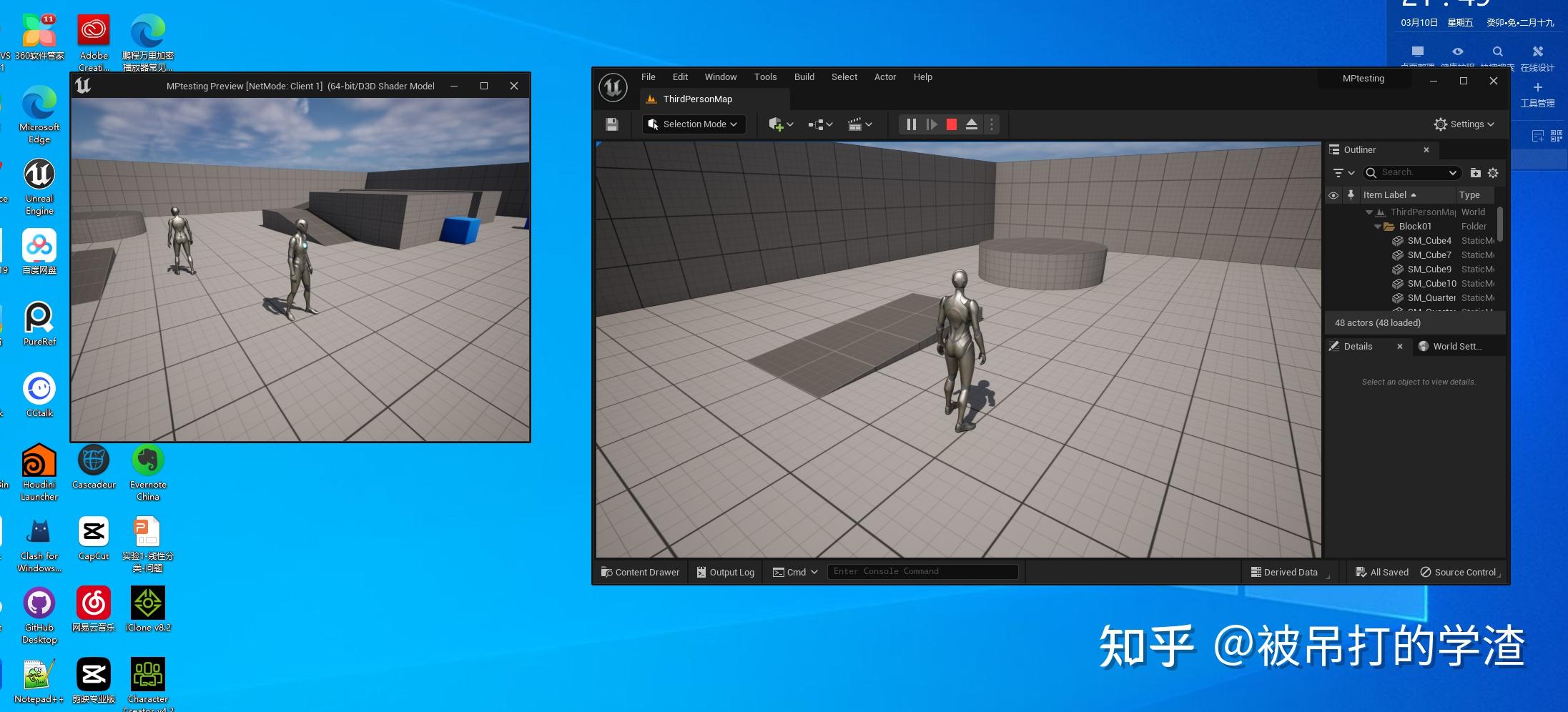Open the Content Drawer
Viewport: 1568px width, 712px height.
pyautogui.click(x=641, y=572)
